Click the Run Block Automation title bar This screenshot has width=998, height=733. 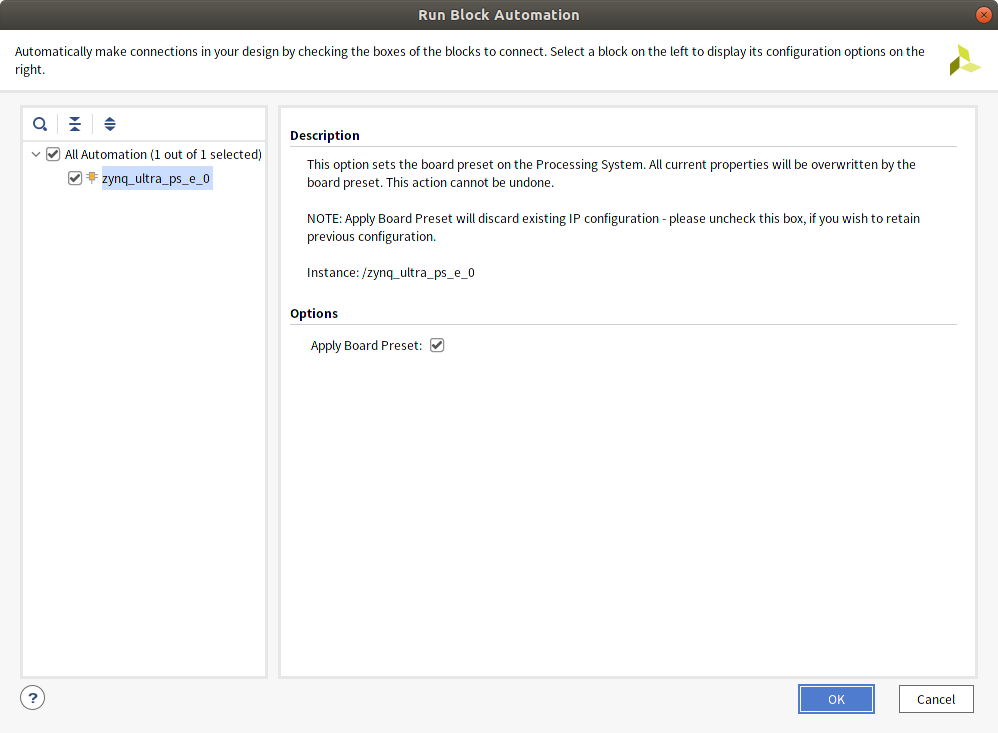click(x=499, y=15)
